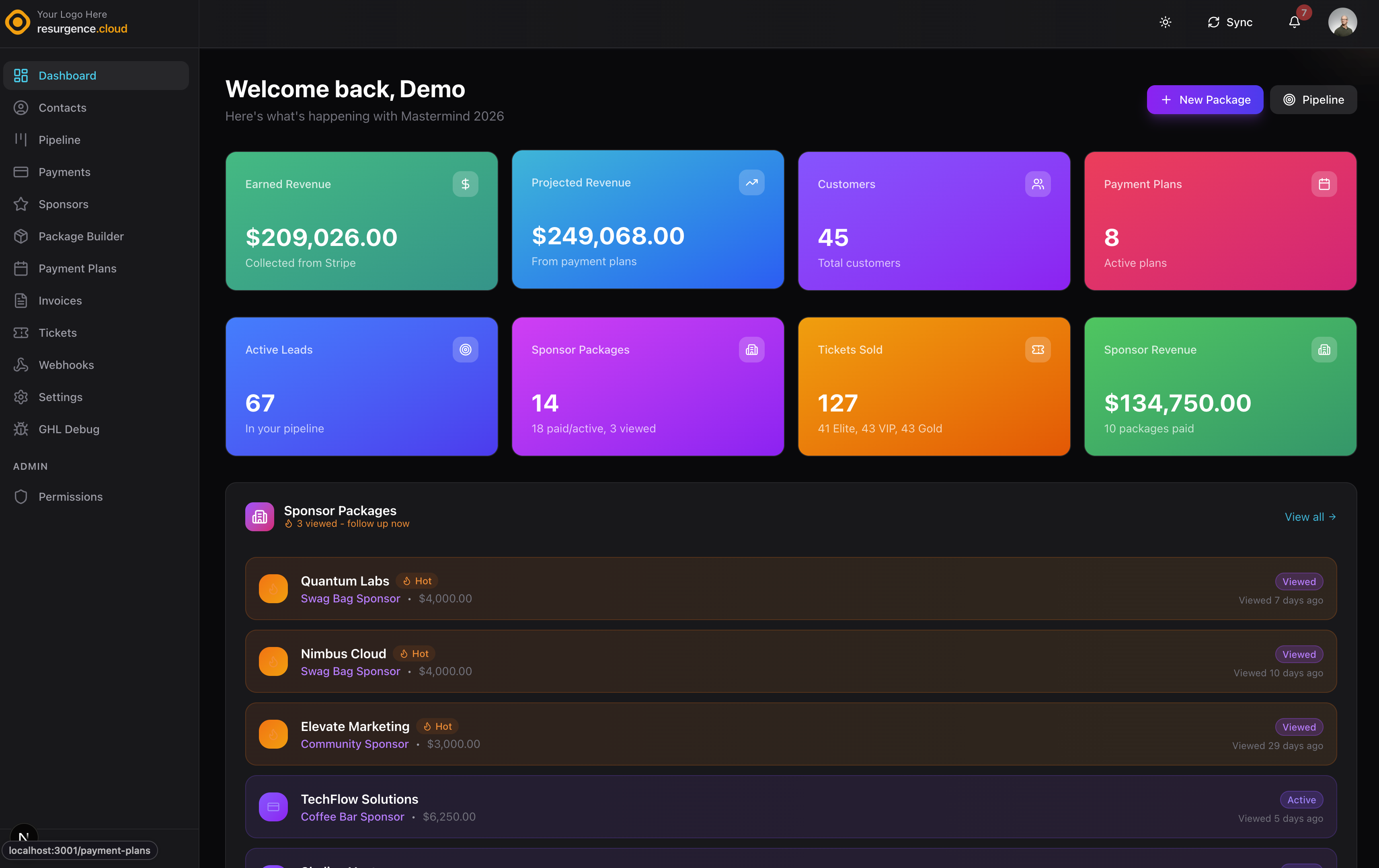Viewport: 1379px width, 868px height.
Task: Toggle light mode with the sun icon
Action: 1165,23
